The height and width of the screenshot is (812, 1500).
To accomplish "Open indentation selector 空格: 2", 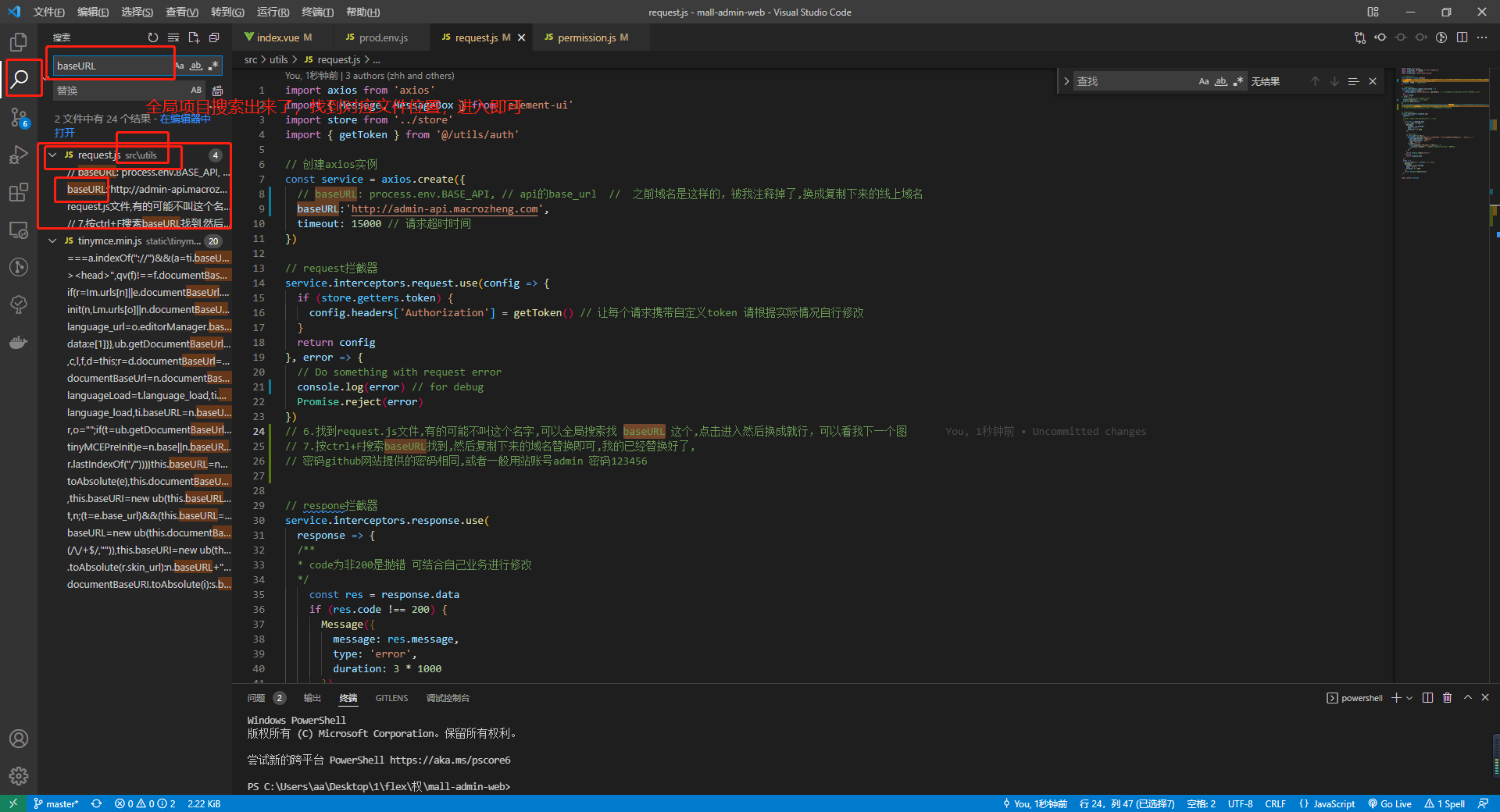I will (1201, 803).
